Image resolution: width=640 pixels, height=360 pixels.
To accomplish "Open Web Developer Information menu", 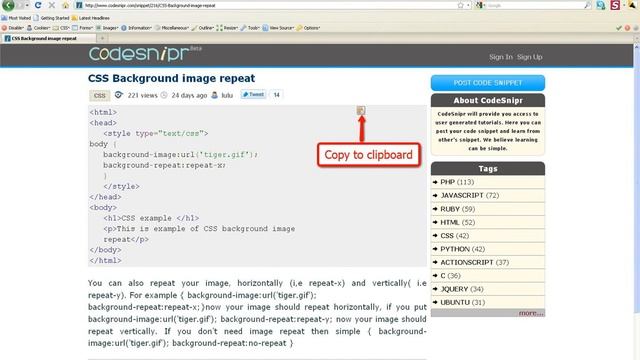I will 137,28.
